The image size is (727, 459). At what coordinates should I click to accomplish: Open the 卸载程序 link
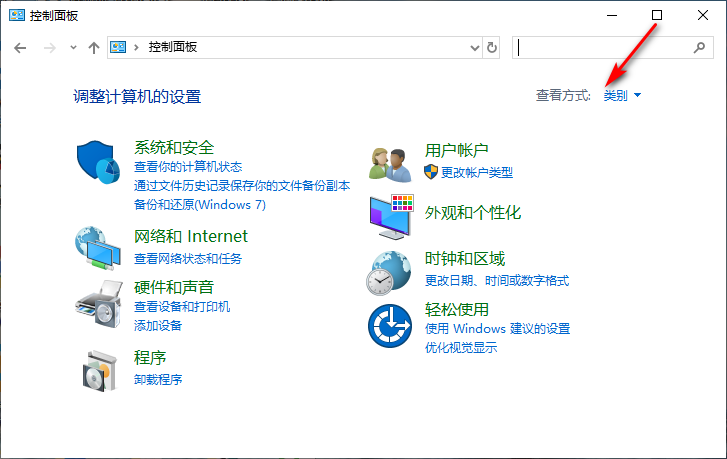[x=158, y=380]
